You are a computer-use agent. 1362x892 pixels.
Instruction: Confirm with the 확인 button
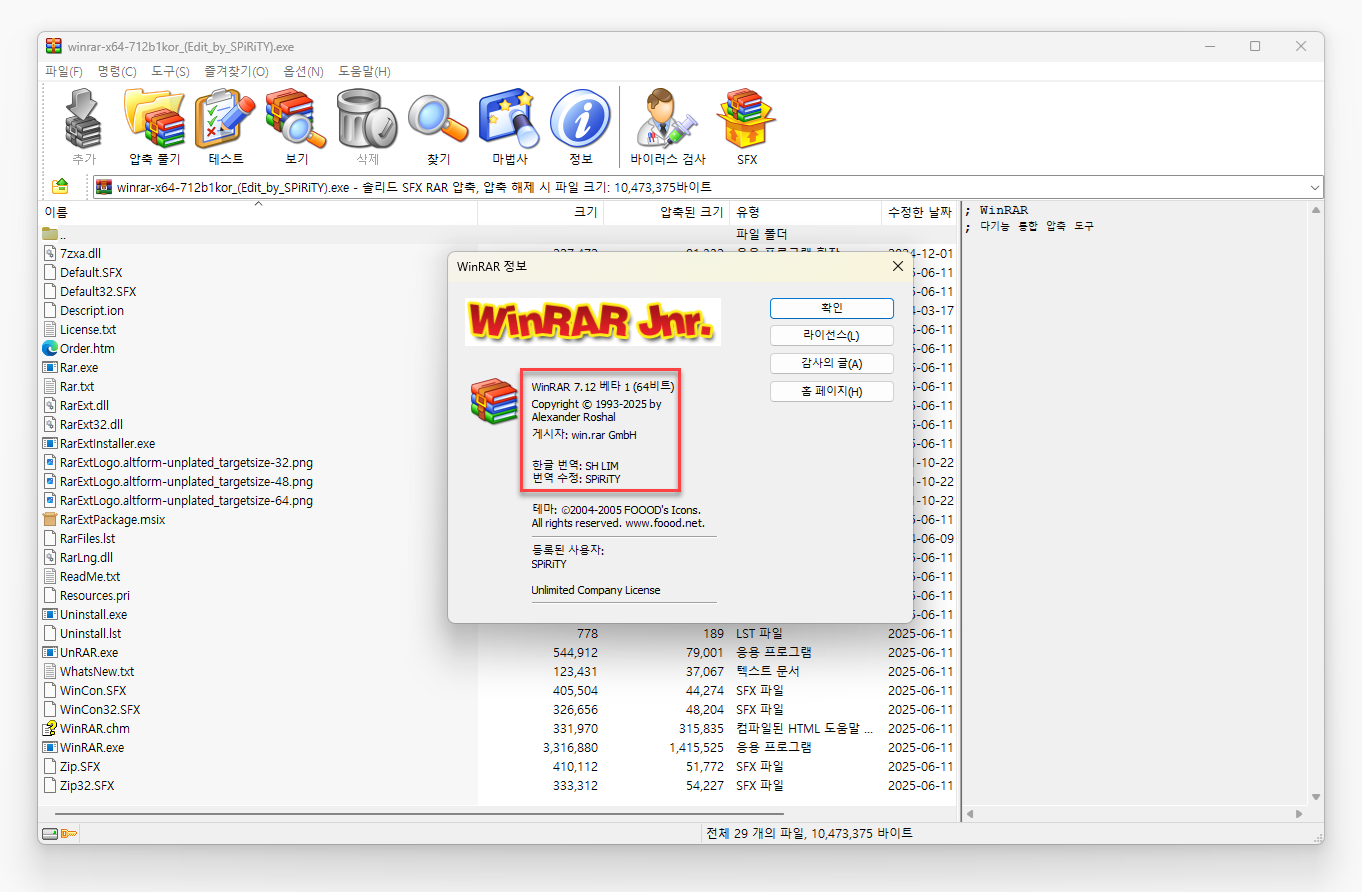(x=832, y=308)
